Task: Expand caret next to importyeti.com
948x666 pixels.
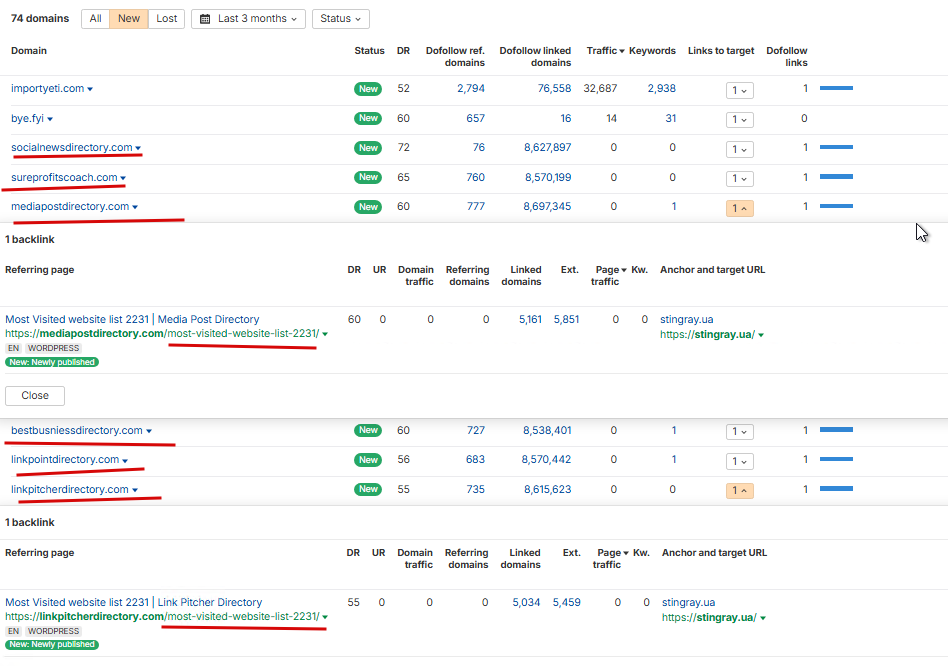Action: (x=90, y=89)
